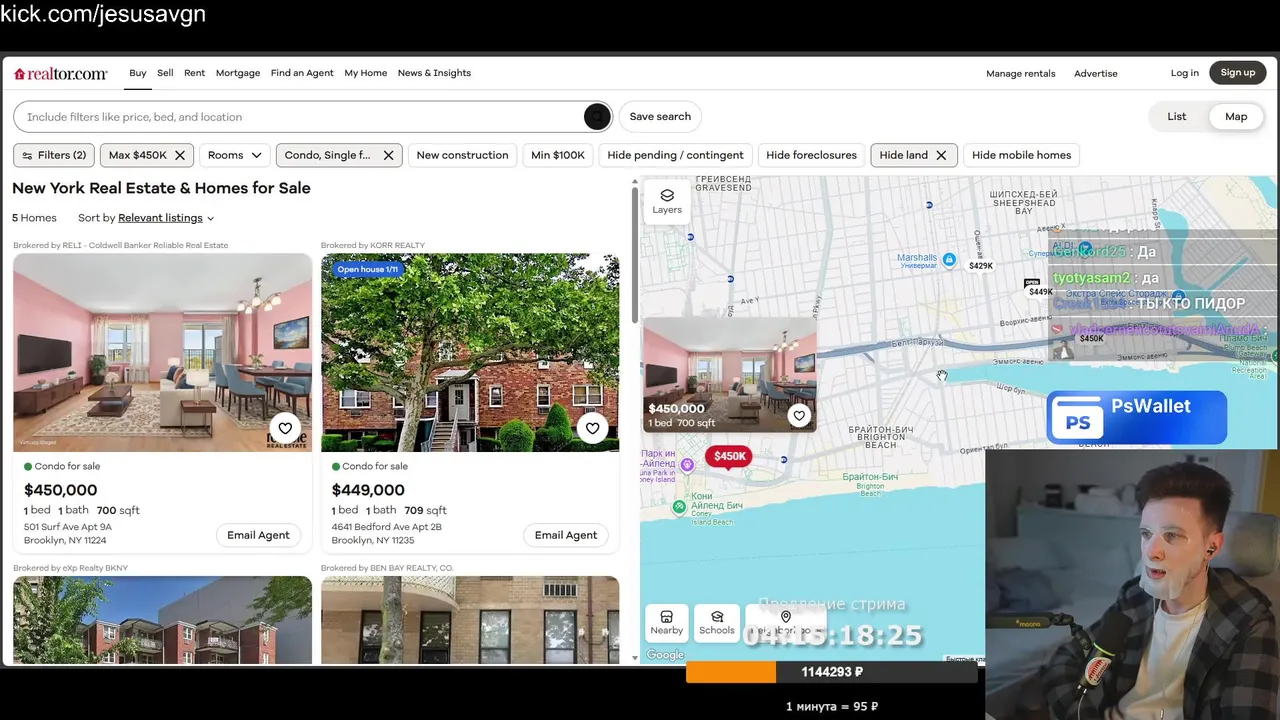Open the Filters (2) panel
This screenshot has width=1280, height=720.
click(54, 155)
